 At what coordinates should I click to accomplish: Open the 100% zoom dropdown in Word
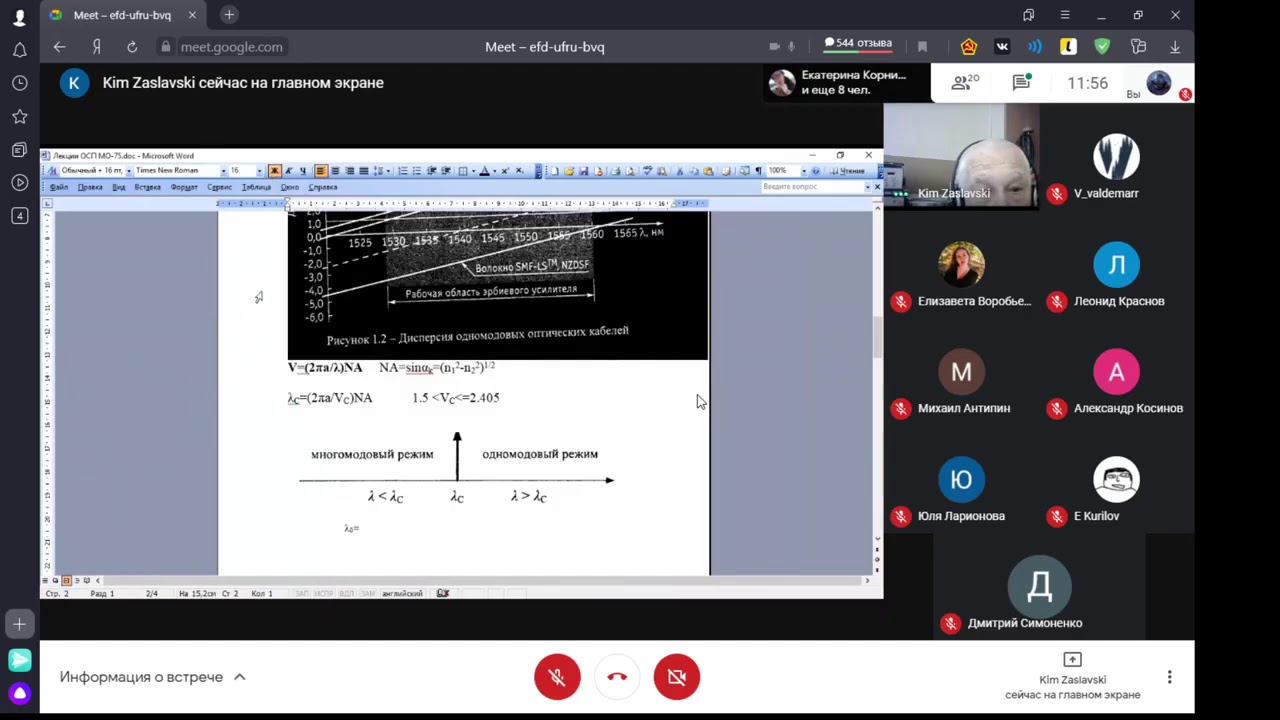pos(804,171)
